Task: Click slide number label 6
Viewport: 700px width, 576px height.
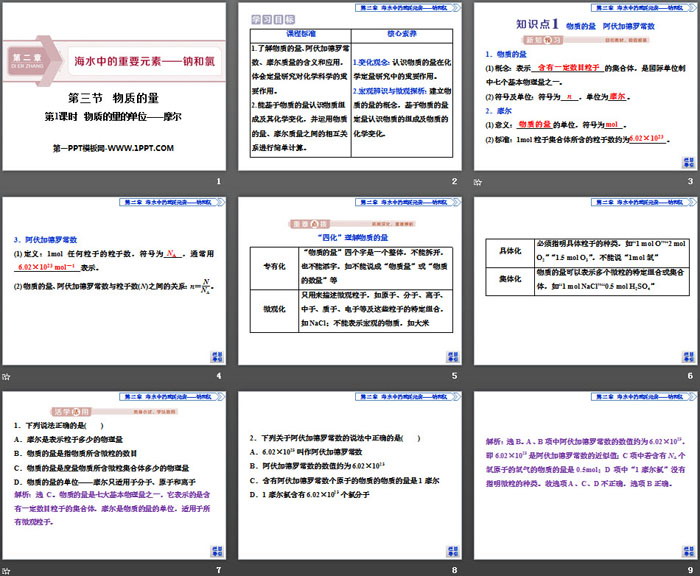Action: 690,376
